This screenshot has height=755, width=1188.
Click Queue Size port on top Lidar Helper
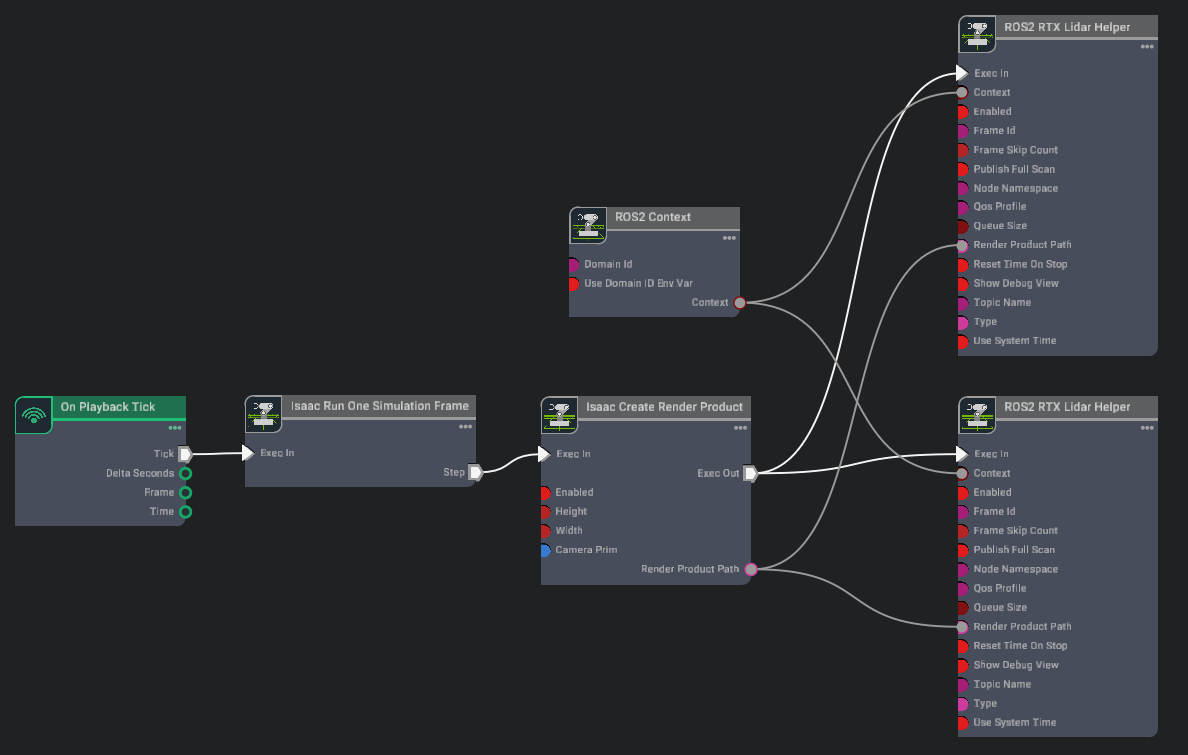[x=962, y=226]
